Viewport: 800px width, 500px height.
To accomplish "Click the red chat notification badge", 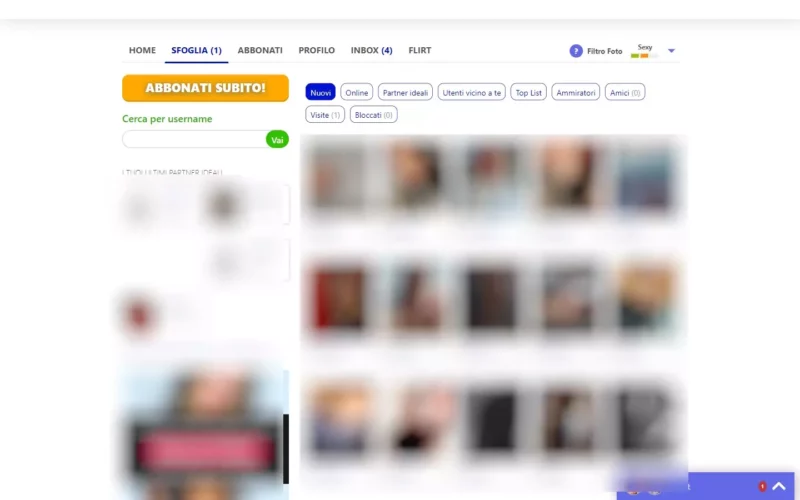I will (x=761, y=487).
